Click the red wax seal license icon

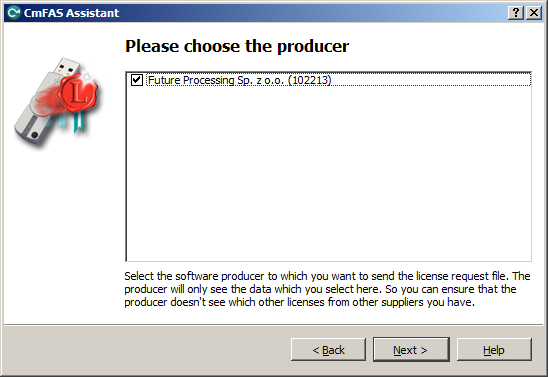[x=78, y=94]
